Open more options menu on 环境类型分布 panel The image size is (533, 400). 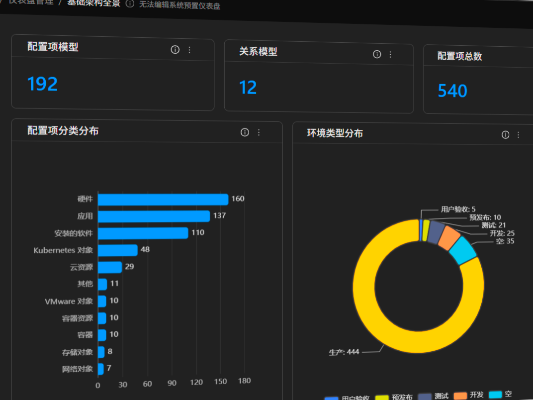518,135
